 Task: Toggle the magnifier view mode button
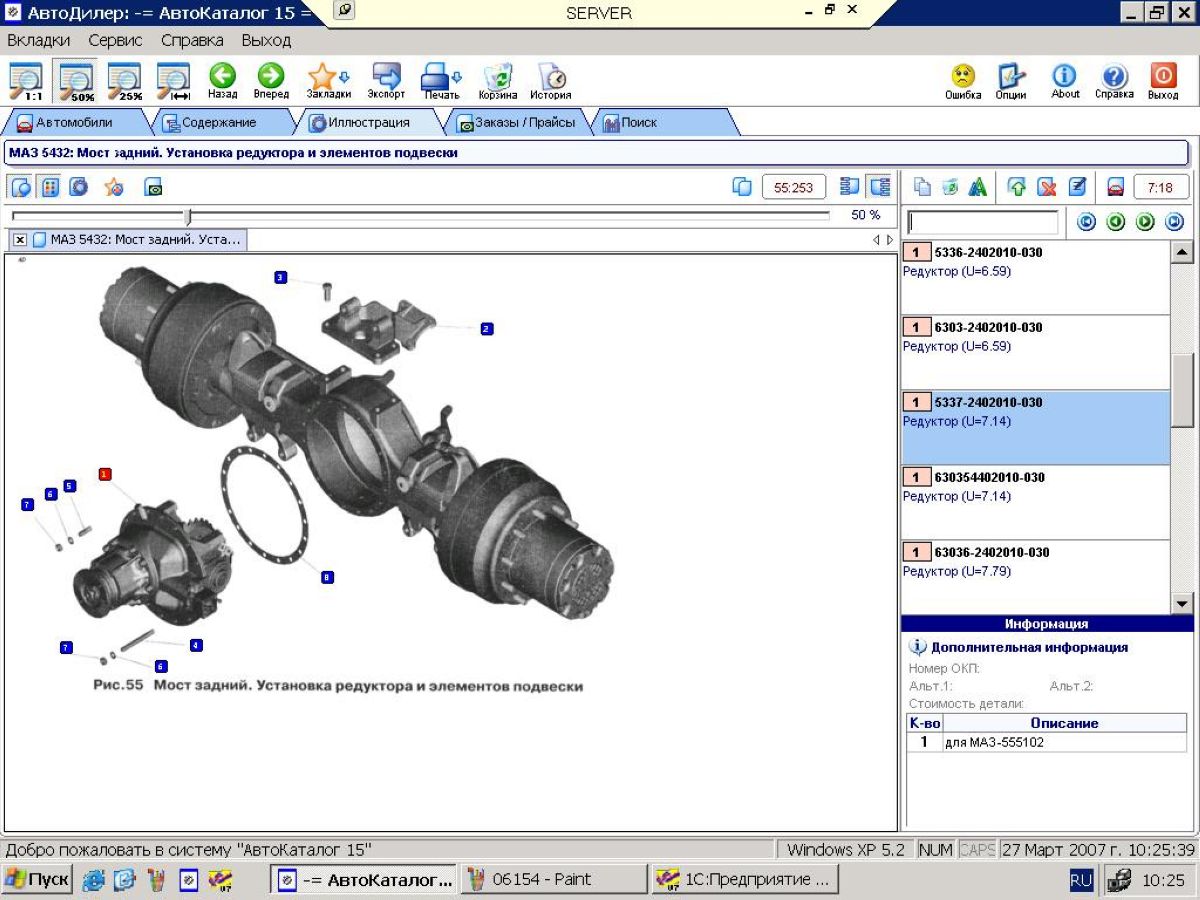[21, 187]
